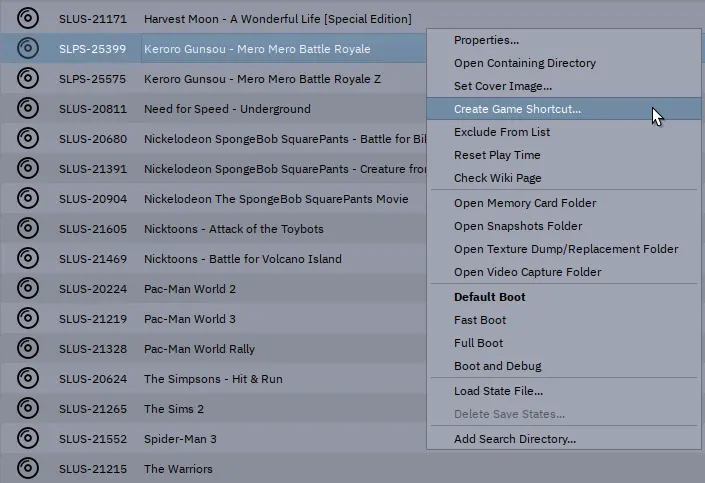Select Add Search Directory... entry

pyautogui.click(x=564, y=438)
